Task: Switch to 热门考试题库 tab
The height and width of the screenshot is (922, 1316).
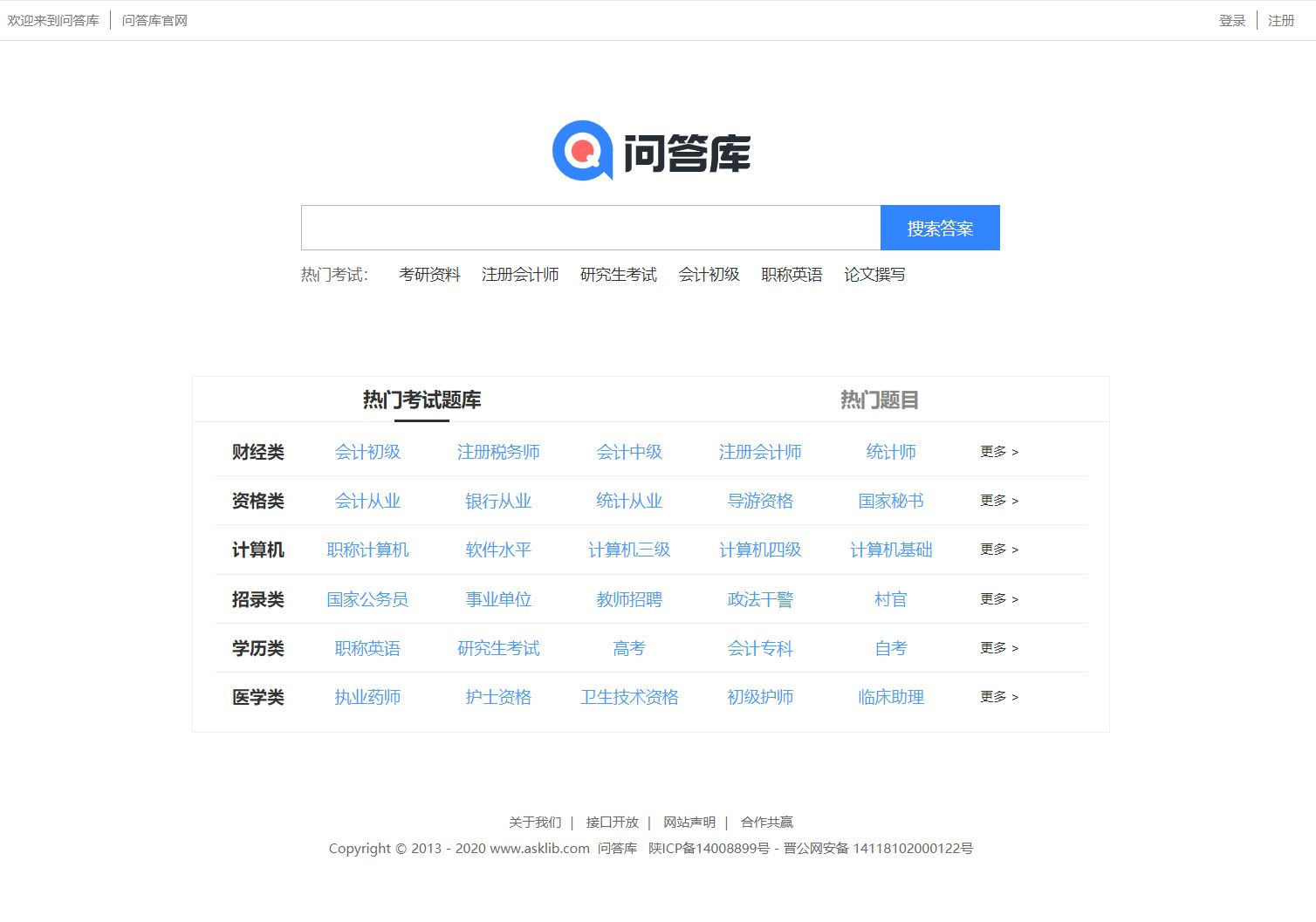Action: tap(422, 400)
